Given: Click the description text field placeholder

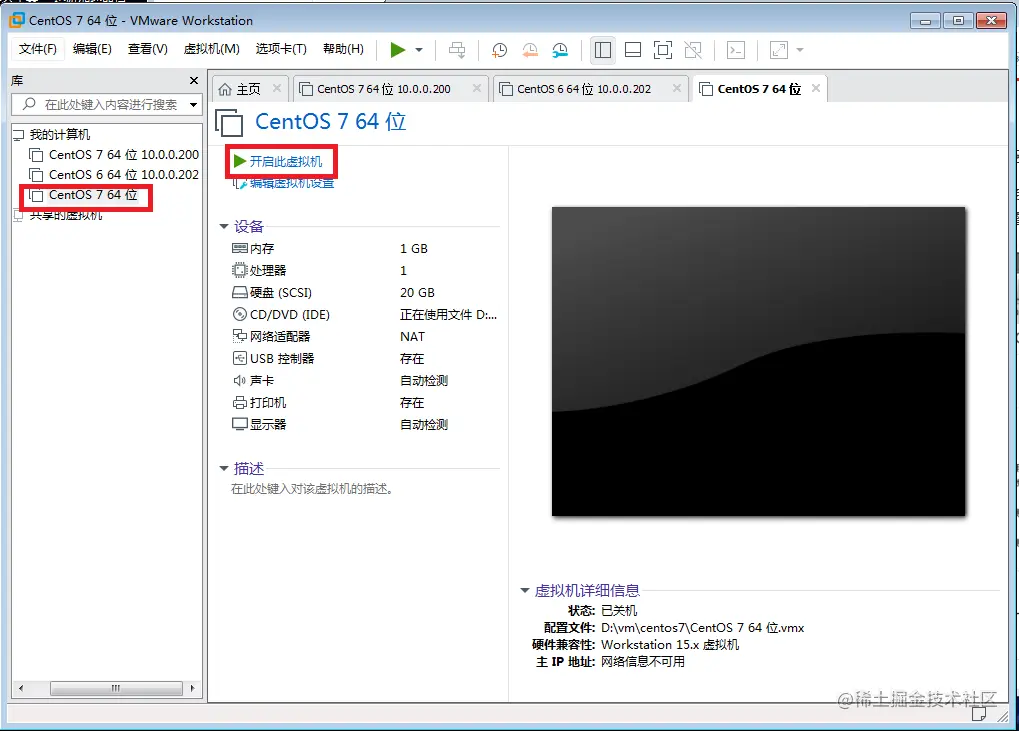Looking at the screenshot, I should (312, 489).
